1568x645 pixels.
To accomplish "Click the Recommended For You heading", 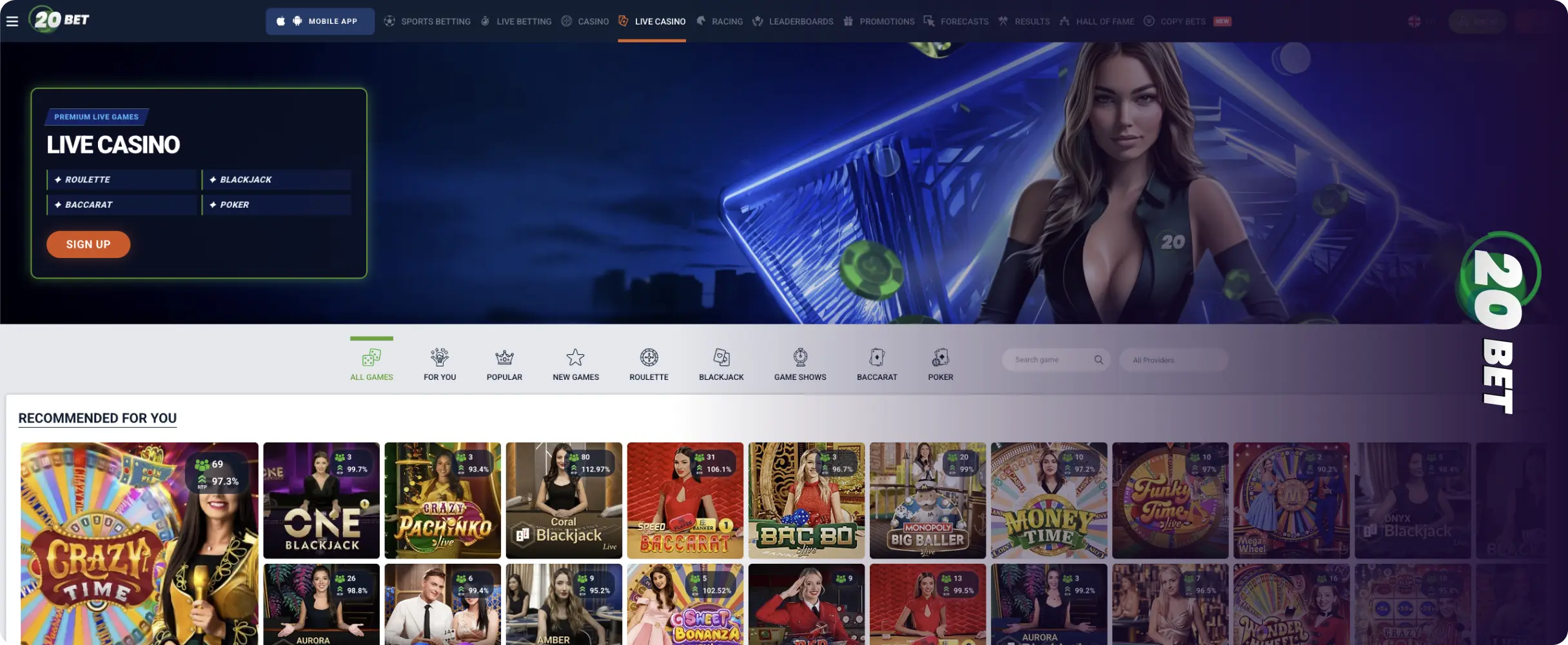I will click(97, 418).
